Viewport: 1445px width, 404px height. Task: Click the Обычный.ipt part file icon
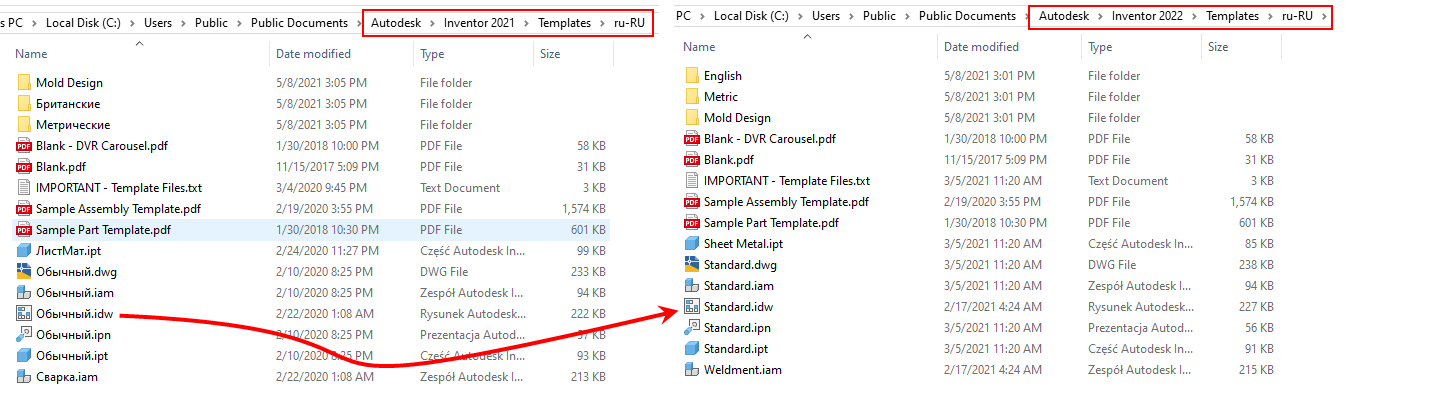pos(24,356)
